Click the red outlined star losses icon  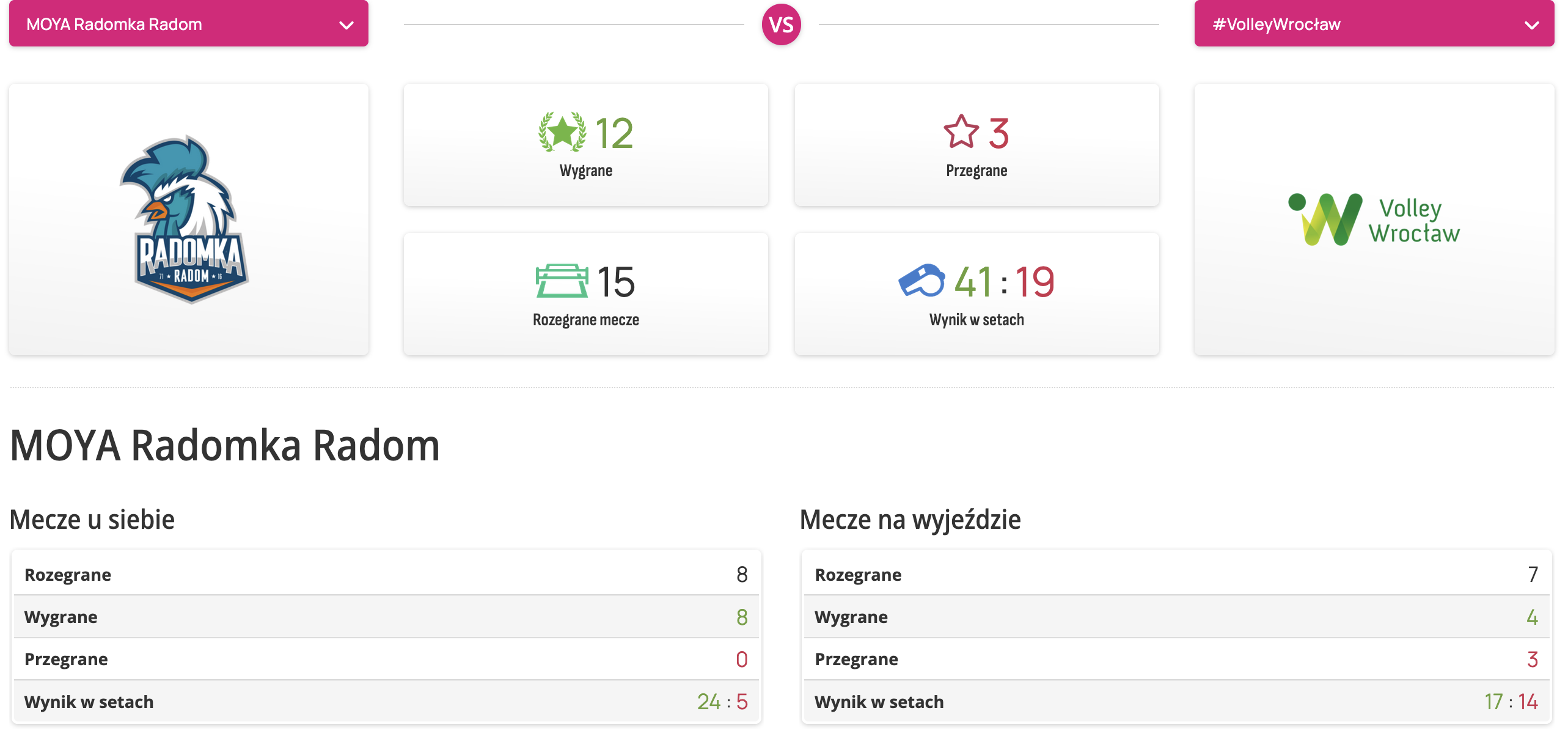coord(961,132)
